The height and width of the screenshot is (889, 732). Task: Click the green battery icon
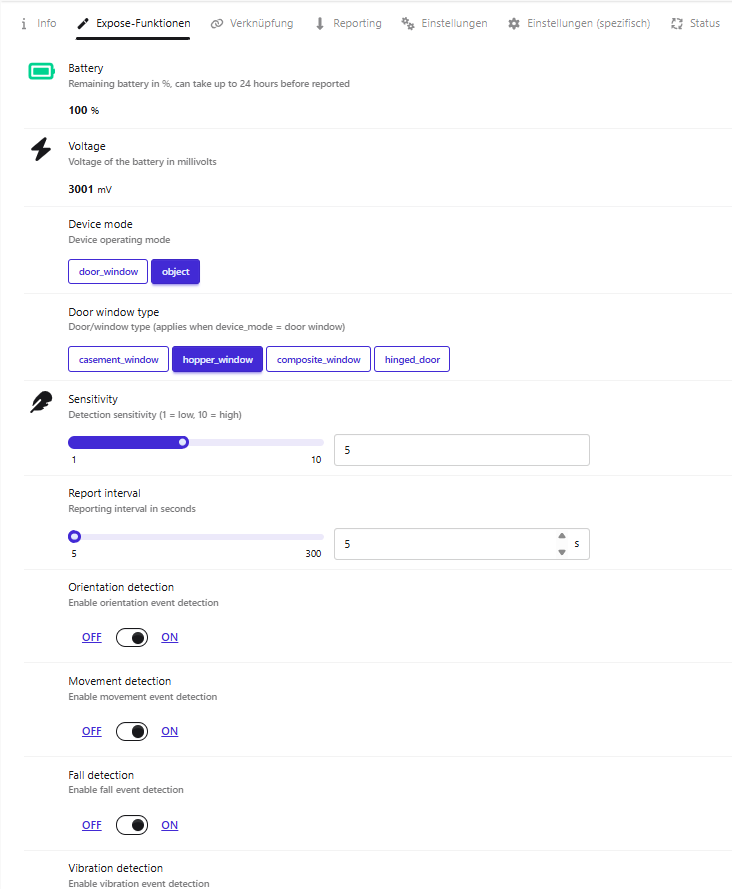point(41,71)
